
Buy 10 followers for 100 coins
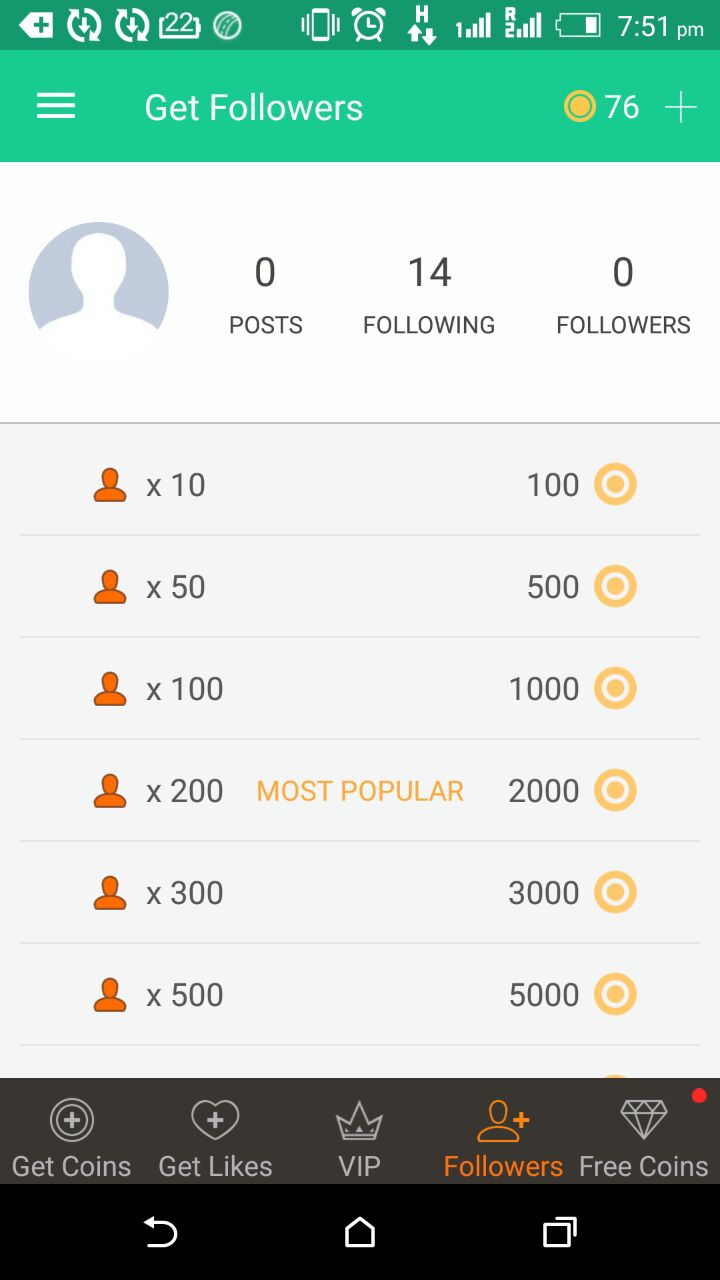coord(360,485)
